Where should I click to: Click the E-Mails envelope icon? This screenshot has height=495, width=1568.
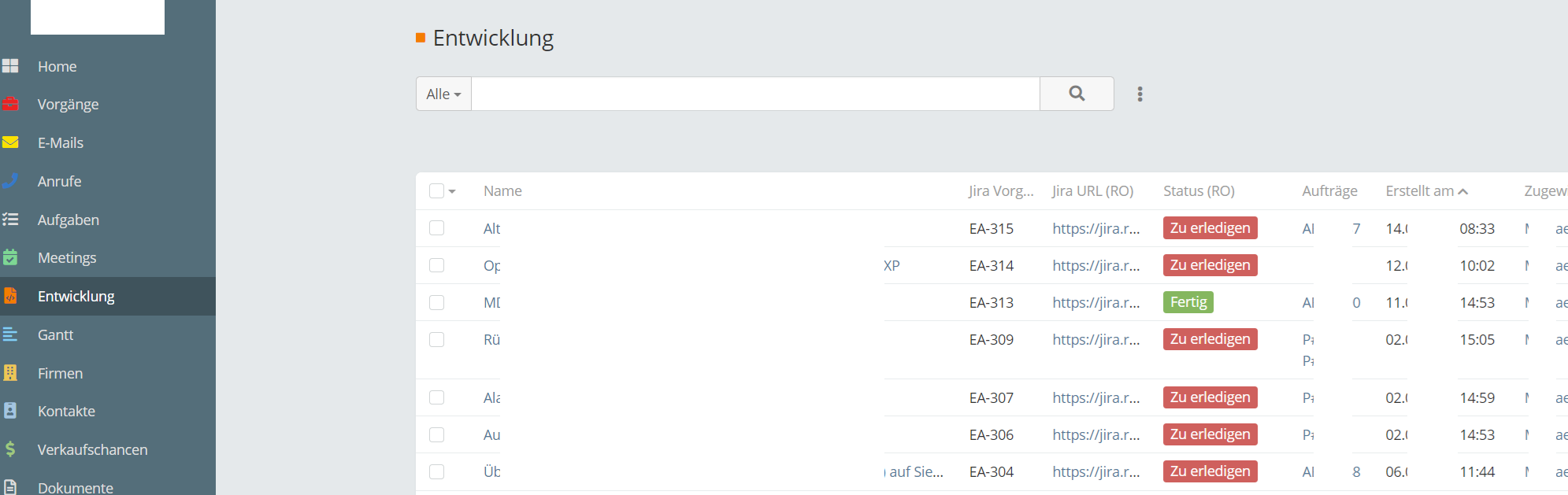coord(10,142)
